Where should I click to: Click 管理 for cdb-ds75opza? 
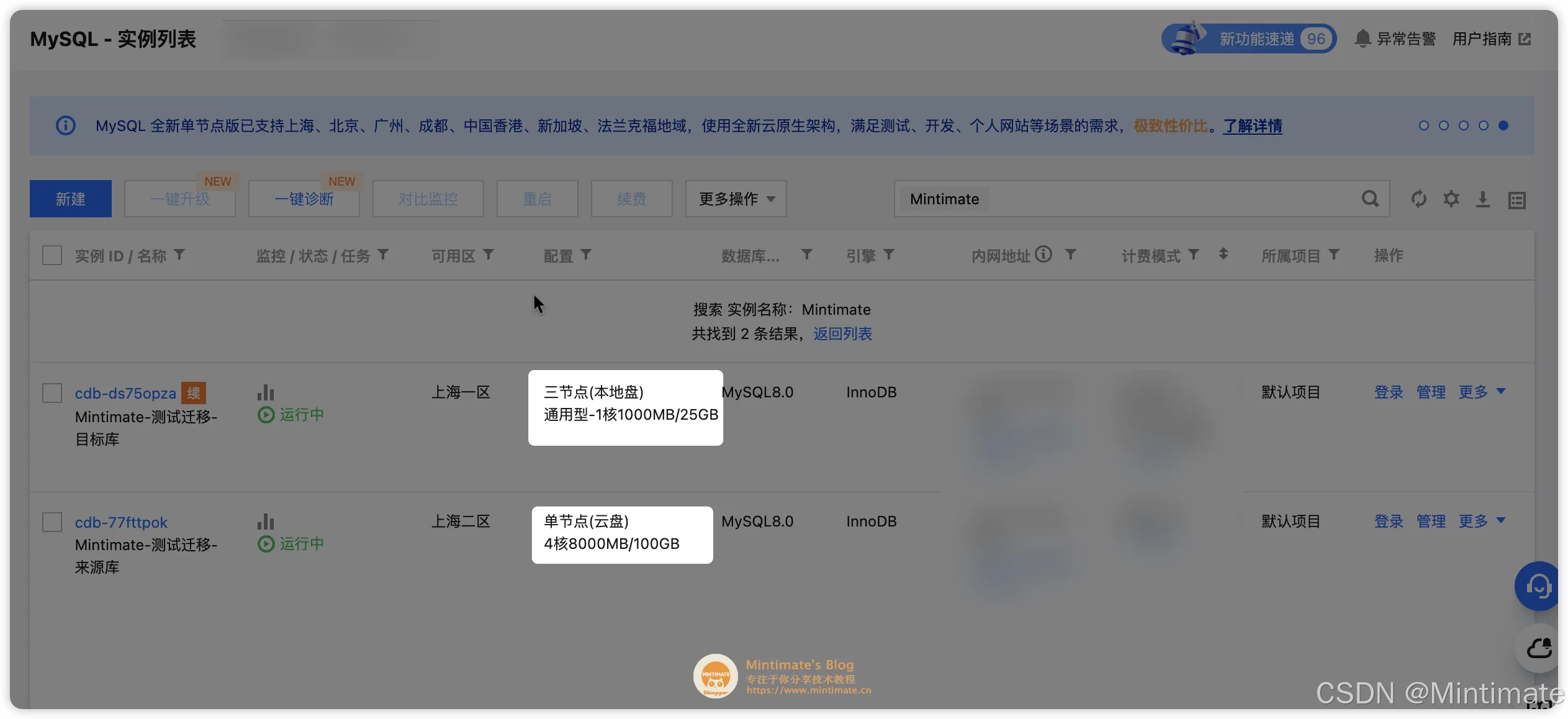(1431, 392)
